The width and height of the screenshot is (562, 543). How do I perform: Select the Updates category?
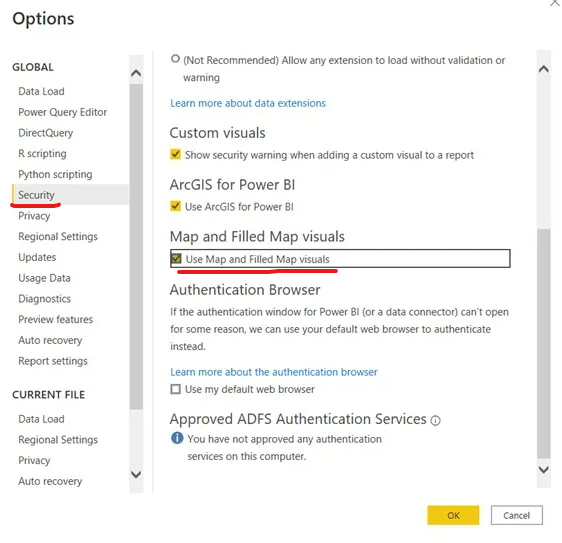click(37, 257)
